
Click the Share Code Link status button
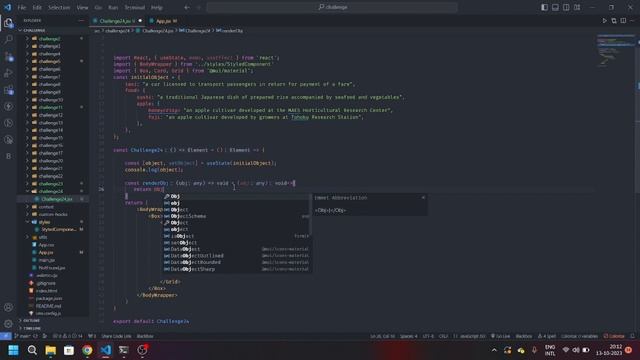[x=116, y=336]
